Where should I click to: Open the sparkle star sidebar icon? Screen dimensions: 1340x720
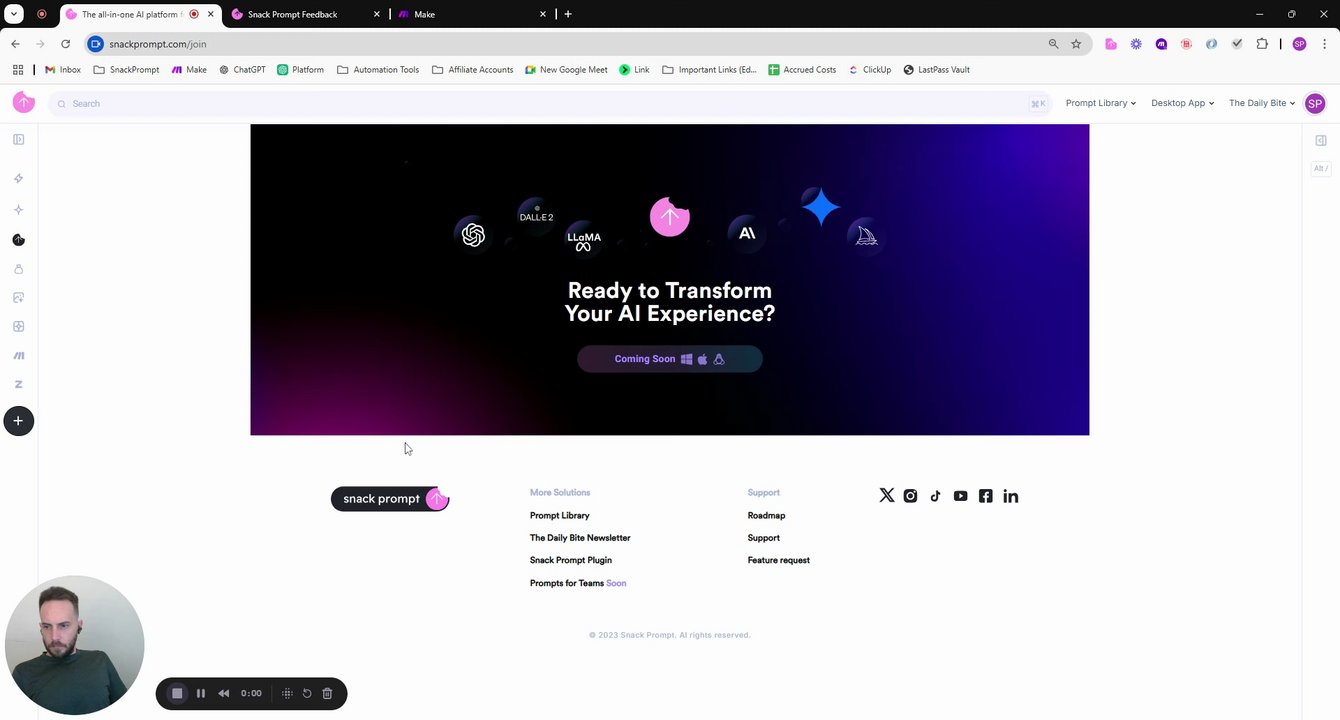click(18, 210)
